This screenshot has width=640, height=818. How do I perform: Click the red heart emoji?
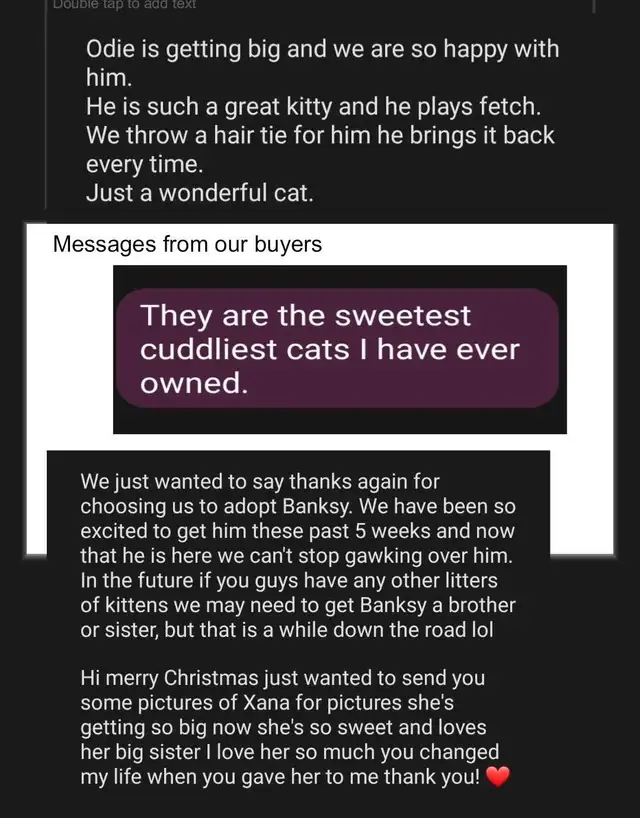(x=498, y=777)
